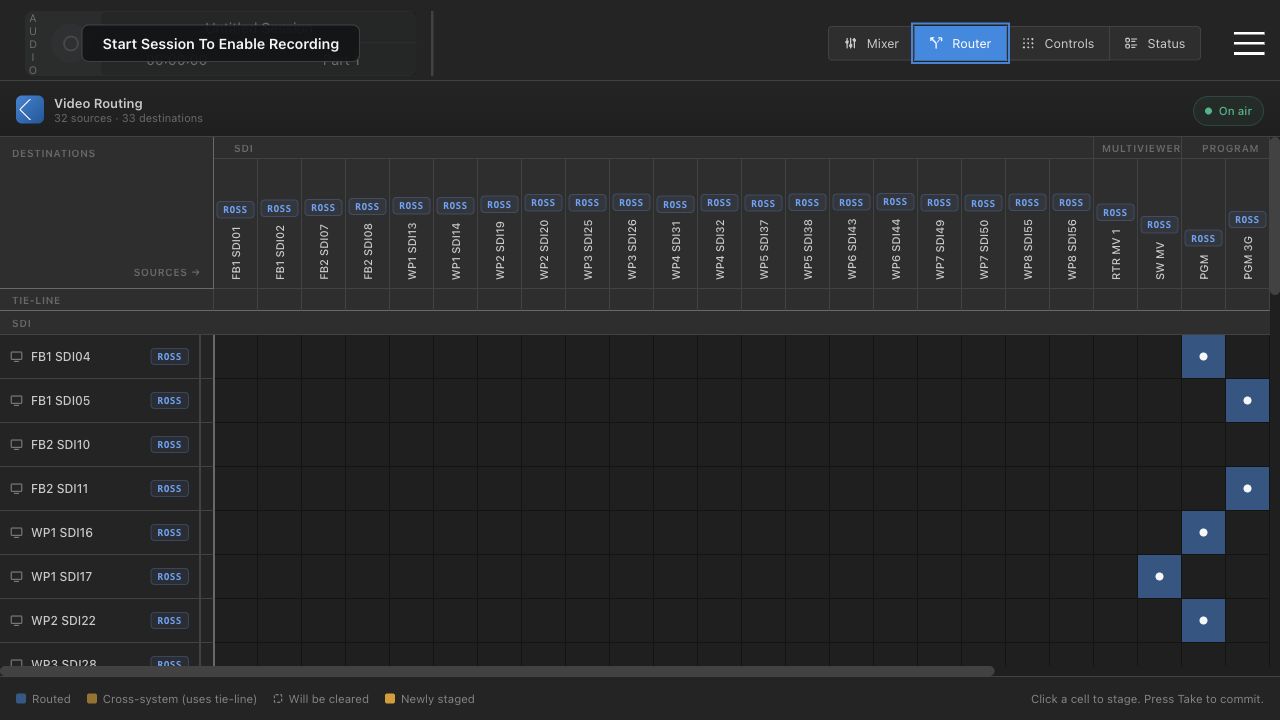This screenshot has height=720, width=1280.
Task: Click the vertical scrollbar of the routing grid
Action: [1275, 216]
